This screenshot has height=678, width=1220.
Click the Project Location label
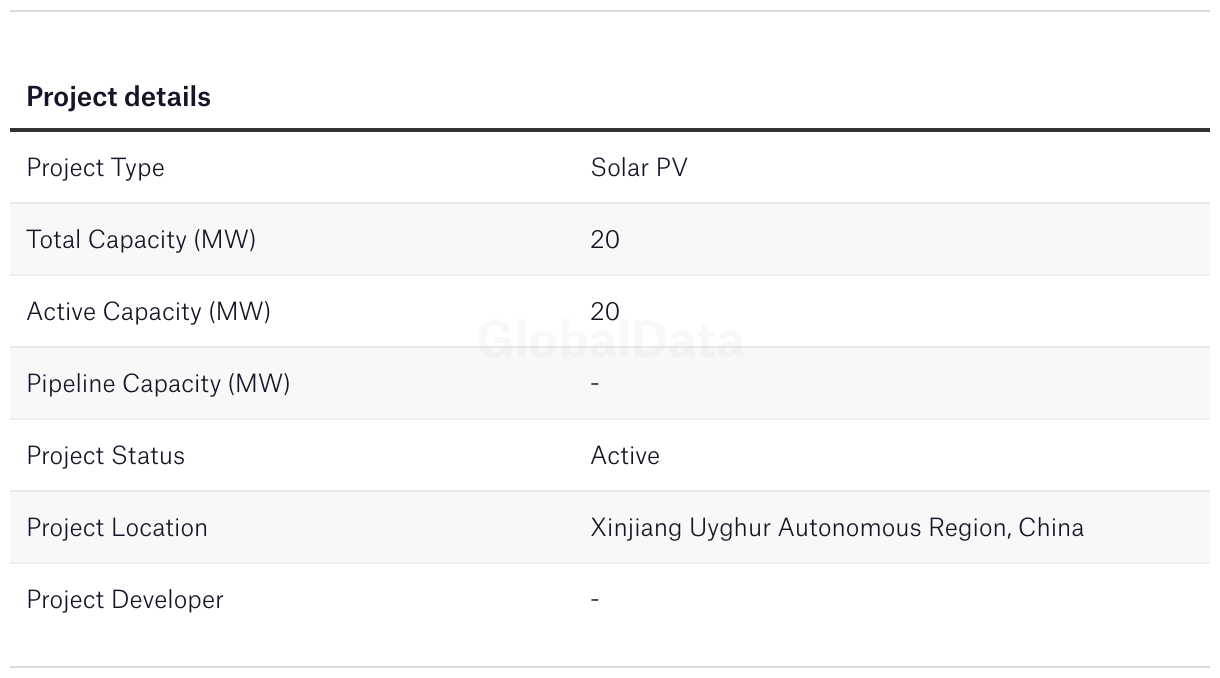(x=117, y=528)
